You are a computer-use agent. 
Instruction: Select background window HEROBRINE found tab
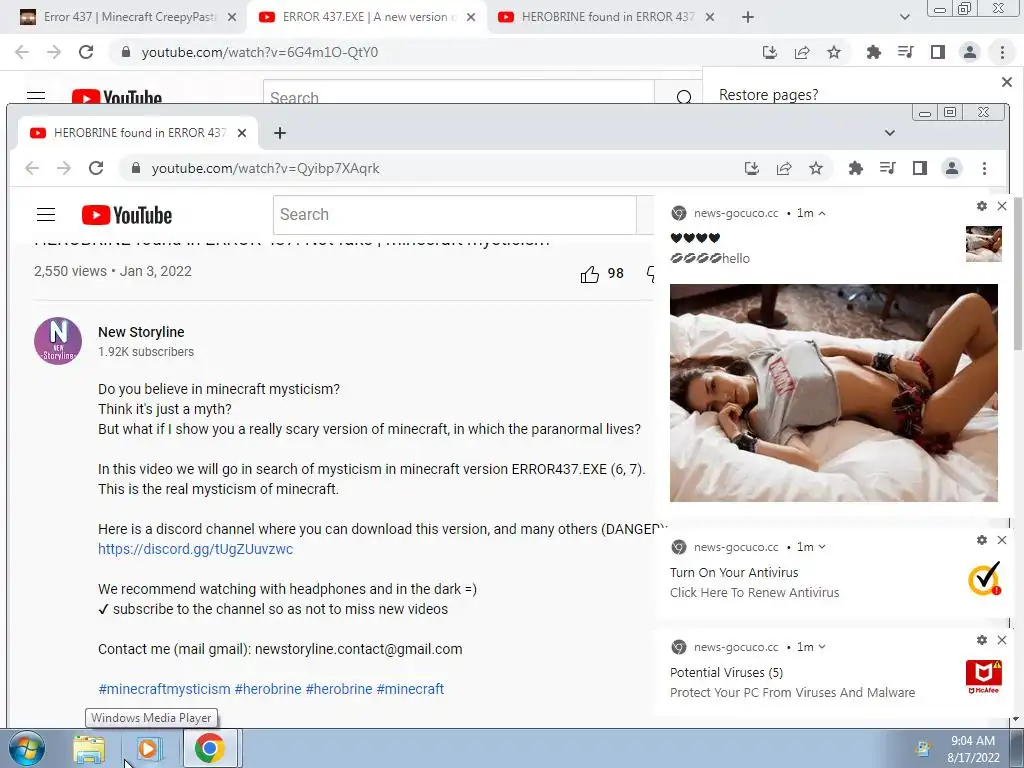606,17
